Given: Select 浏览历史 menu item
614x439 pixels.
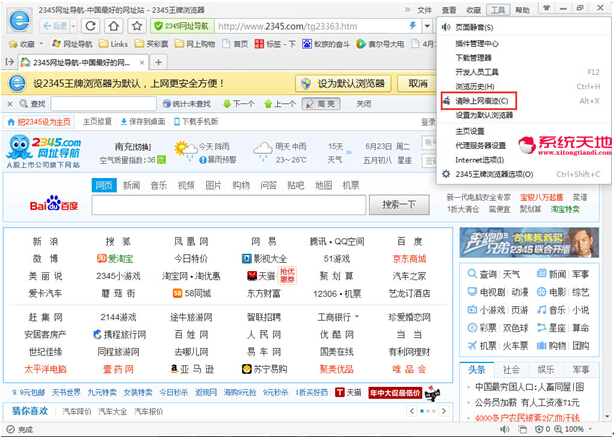Looking at the screenshot, I should (524, 87).
